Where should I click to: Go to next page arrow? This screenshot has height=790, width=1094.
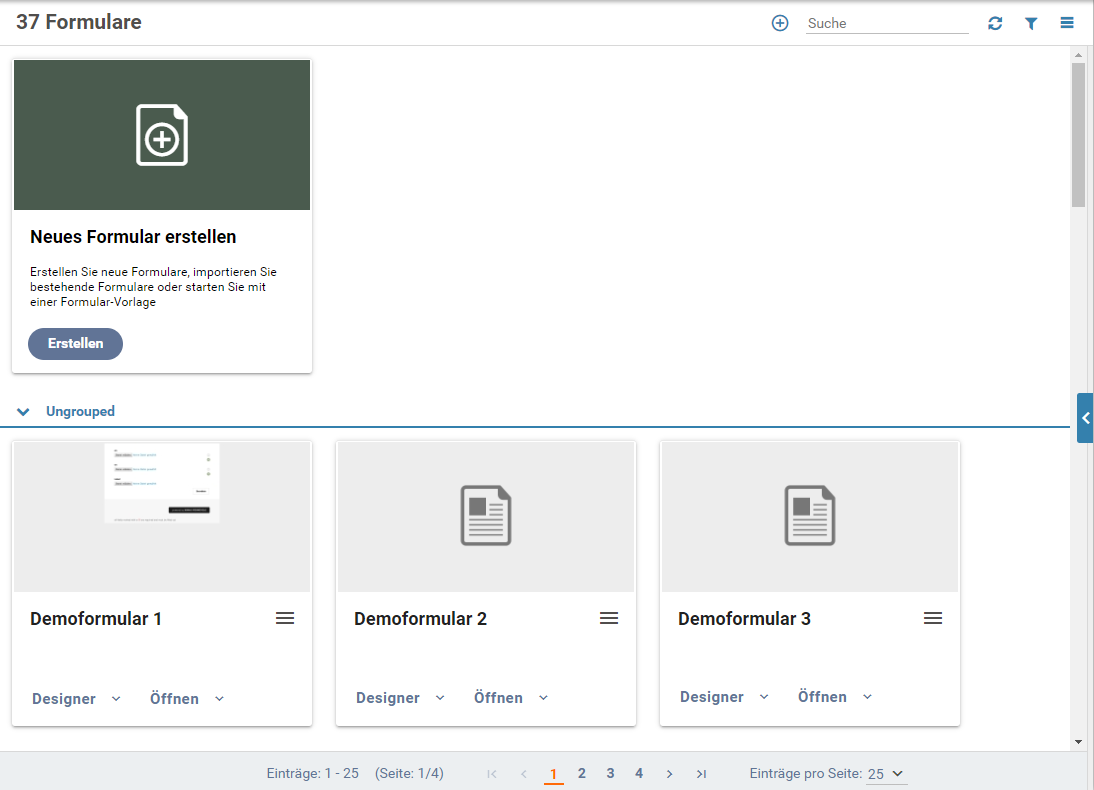pyautogui.click(x=669, y=773)
